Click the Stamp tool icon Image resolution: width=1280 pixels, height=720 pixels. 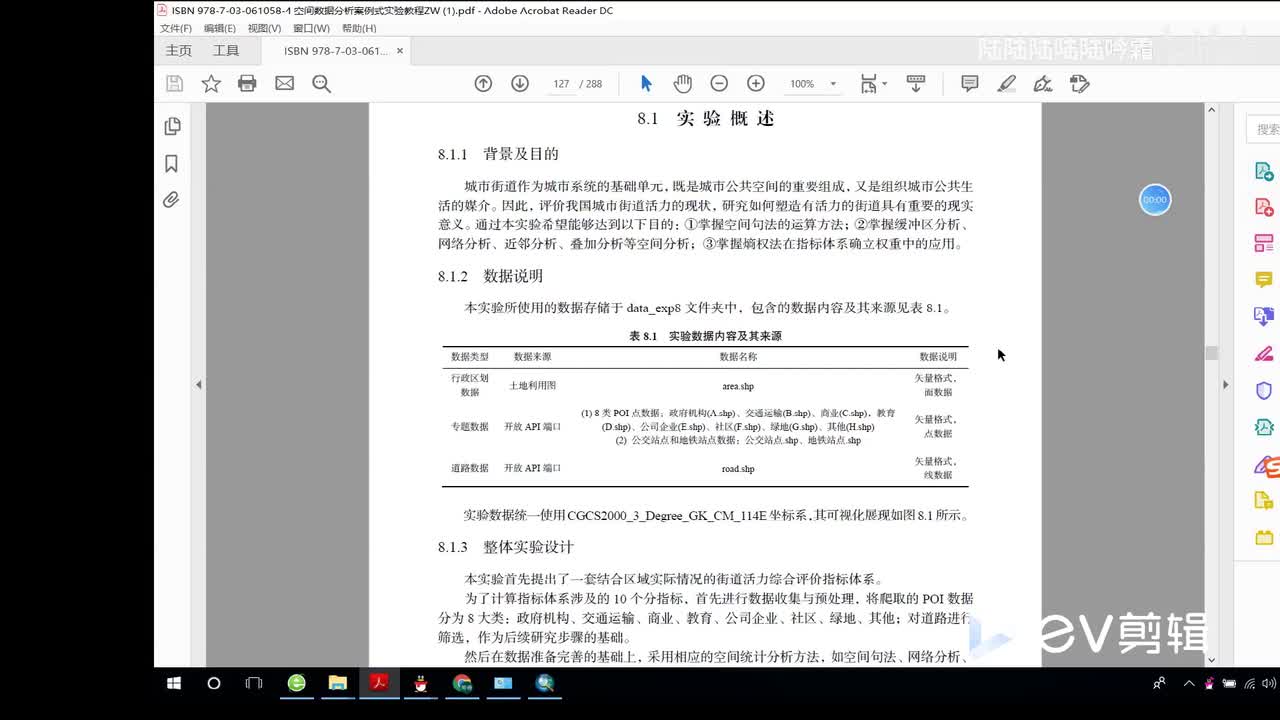[1080, 84]
